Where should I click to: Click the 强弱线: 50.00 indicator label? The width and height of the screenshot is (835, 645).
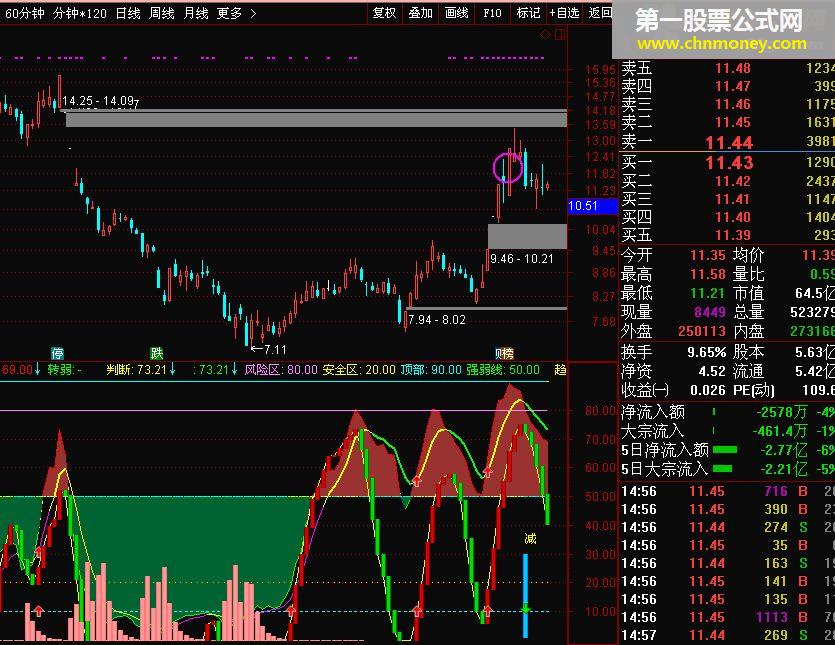(x=503, y=370)
